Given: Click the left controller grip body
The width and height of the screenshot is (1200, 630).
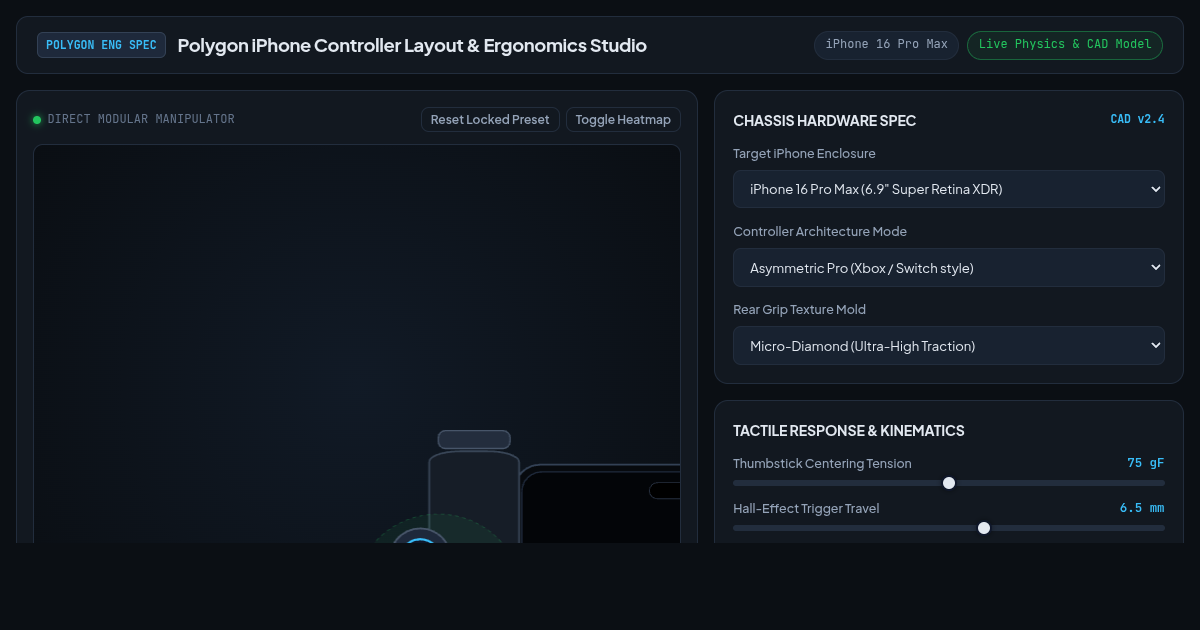Looking at the screenshot, I should click(x=474, y=497).
